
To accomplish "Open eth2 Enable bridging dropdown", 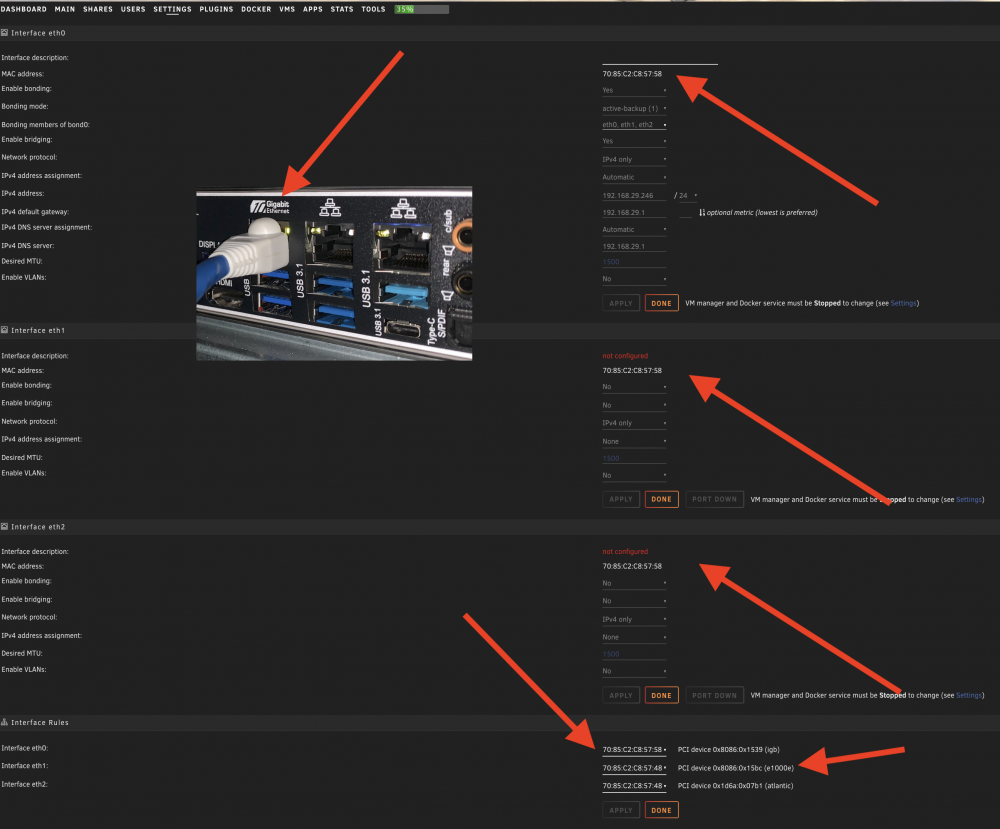I will click(635, 601).
